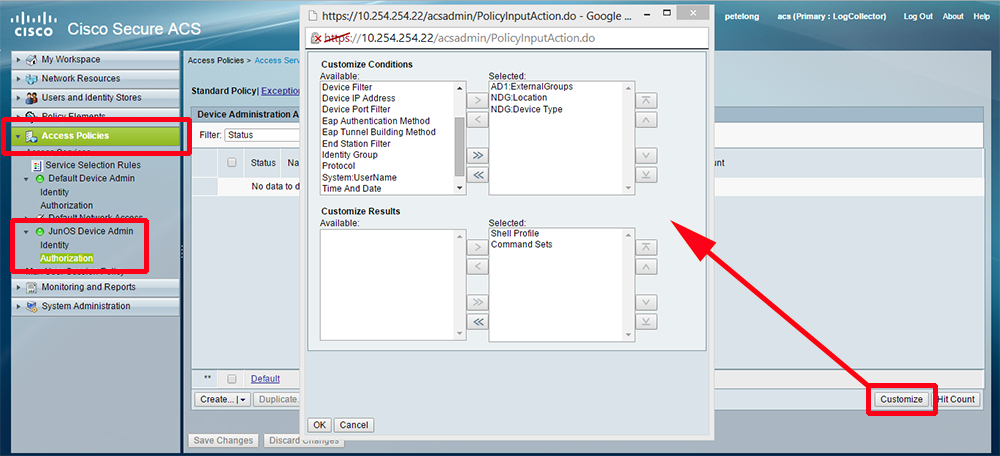Viewport: 1000px width, 456px height.
Task: Click the Hit Count button
Action: [956, 399]
